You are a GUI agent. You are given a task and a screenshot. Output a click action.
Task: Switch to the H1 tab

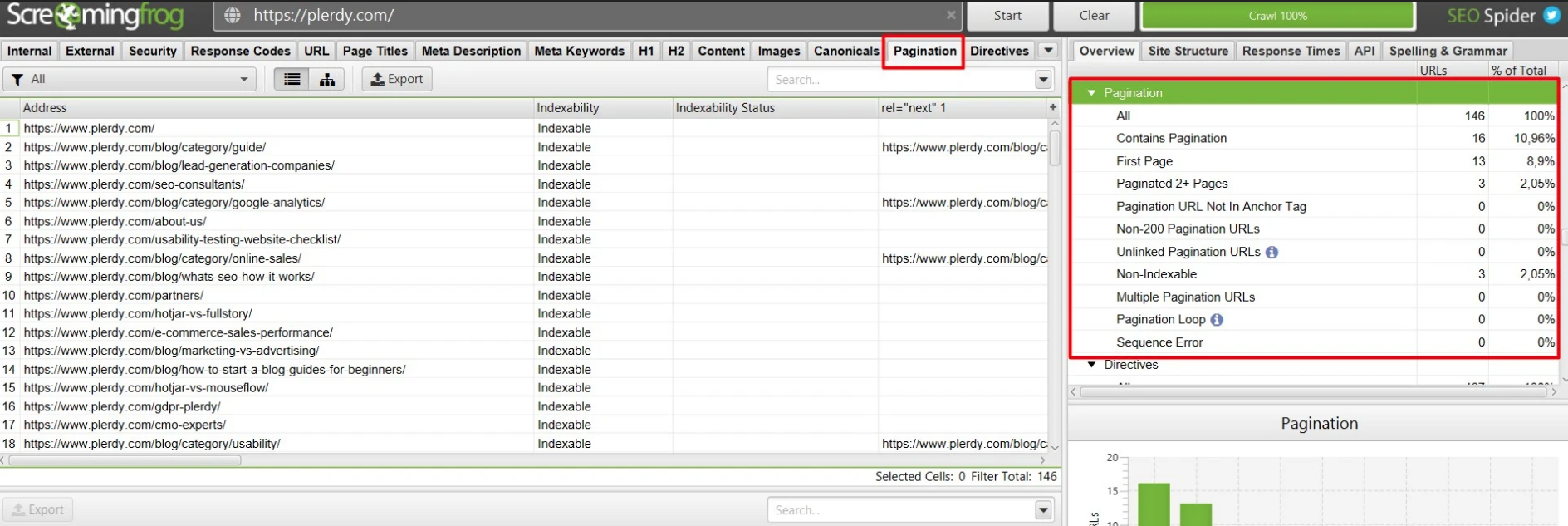coord(646,51)
